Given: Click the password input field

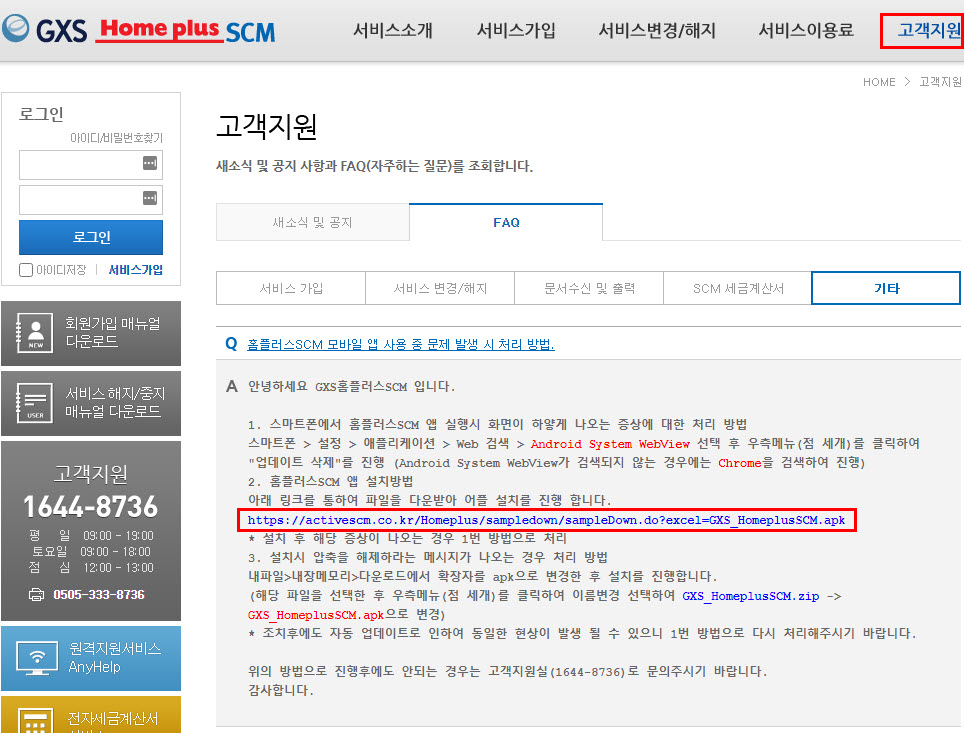Looking at the screenshot, I should click(x=91, y=200).
